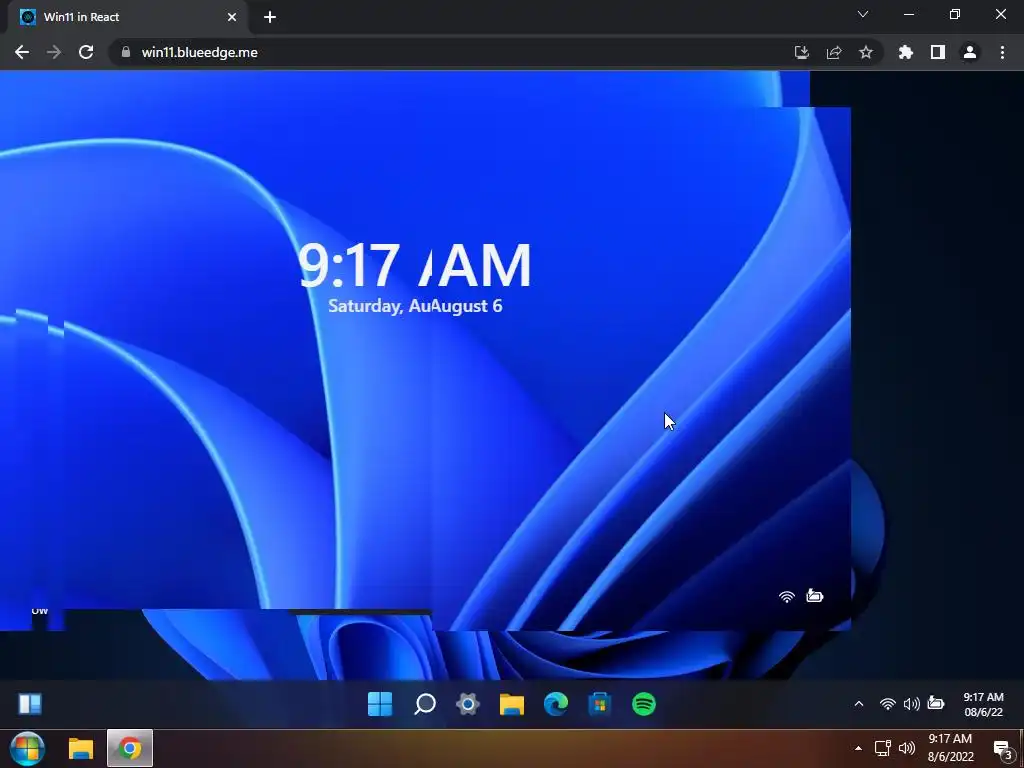Screen dimensions: 1024x768
Task: Open the Win11 Start menu
Action: coord(380,704)
